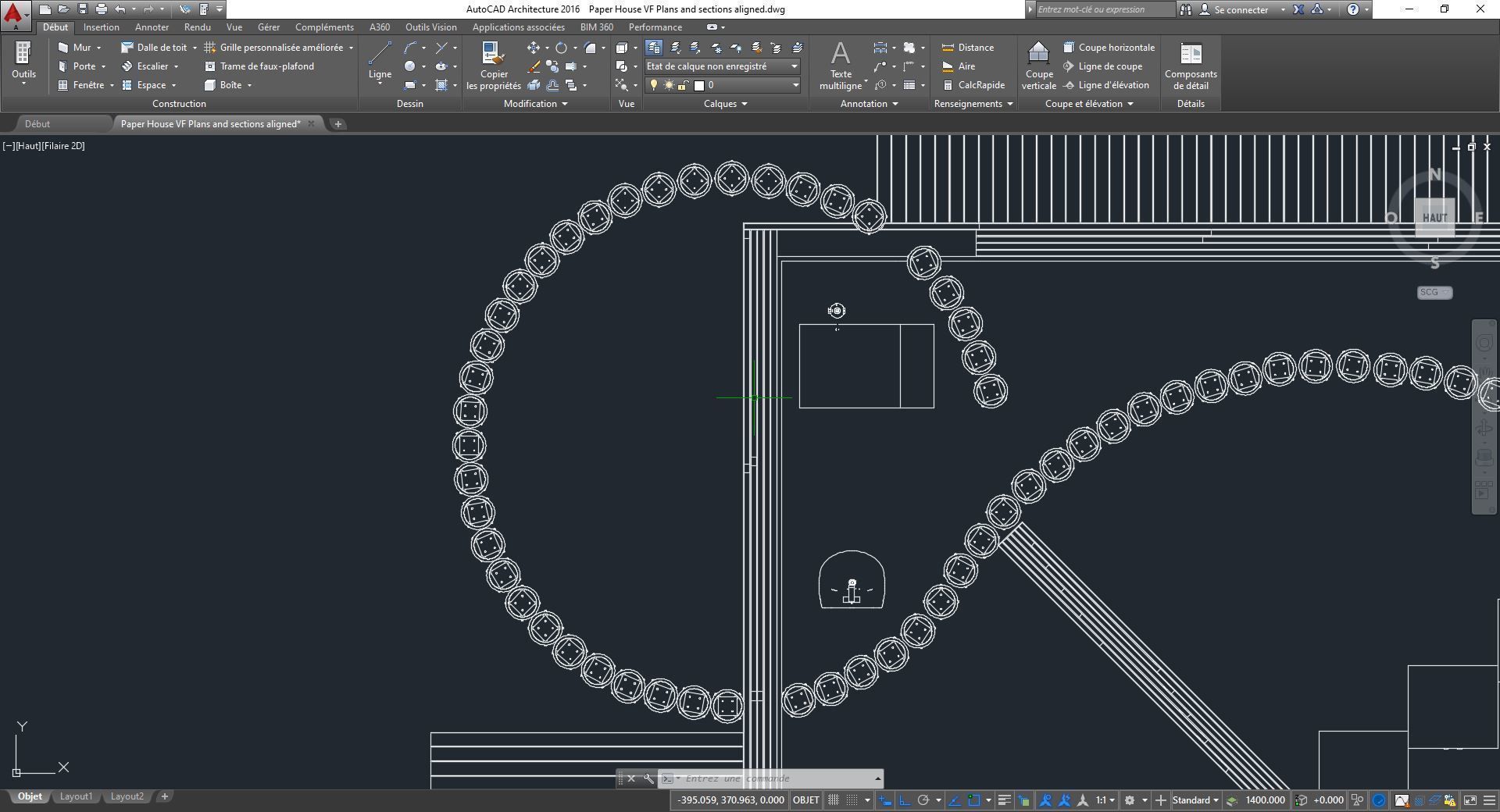The height and width of the screenshot is (812, 1500).
Task: Click Copier les propriétés icon
Action: (493, 66)
